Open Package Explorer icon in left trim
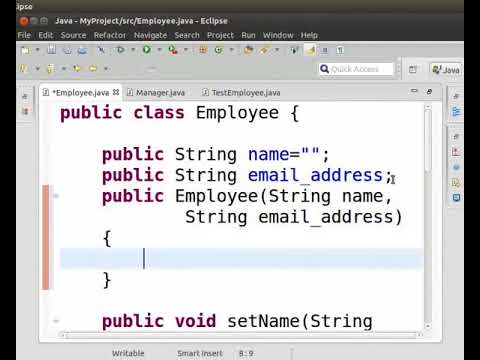 pos(25,111)
